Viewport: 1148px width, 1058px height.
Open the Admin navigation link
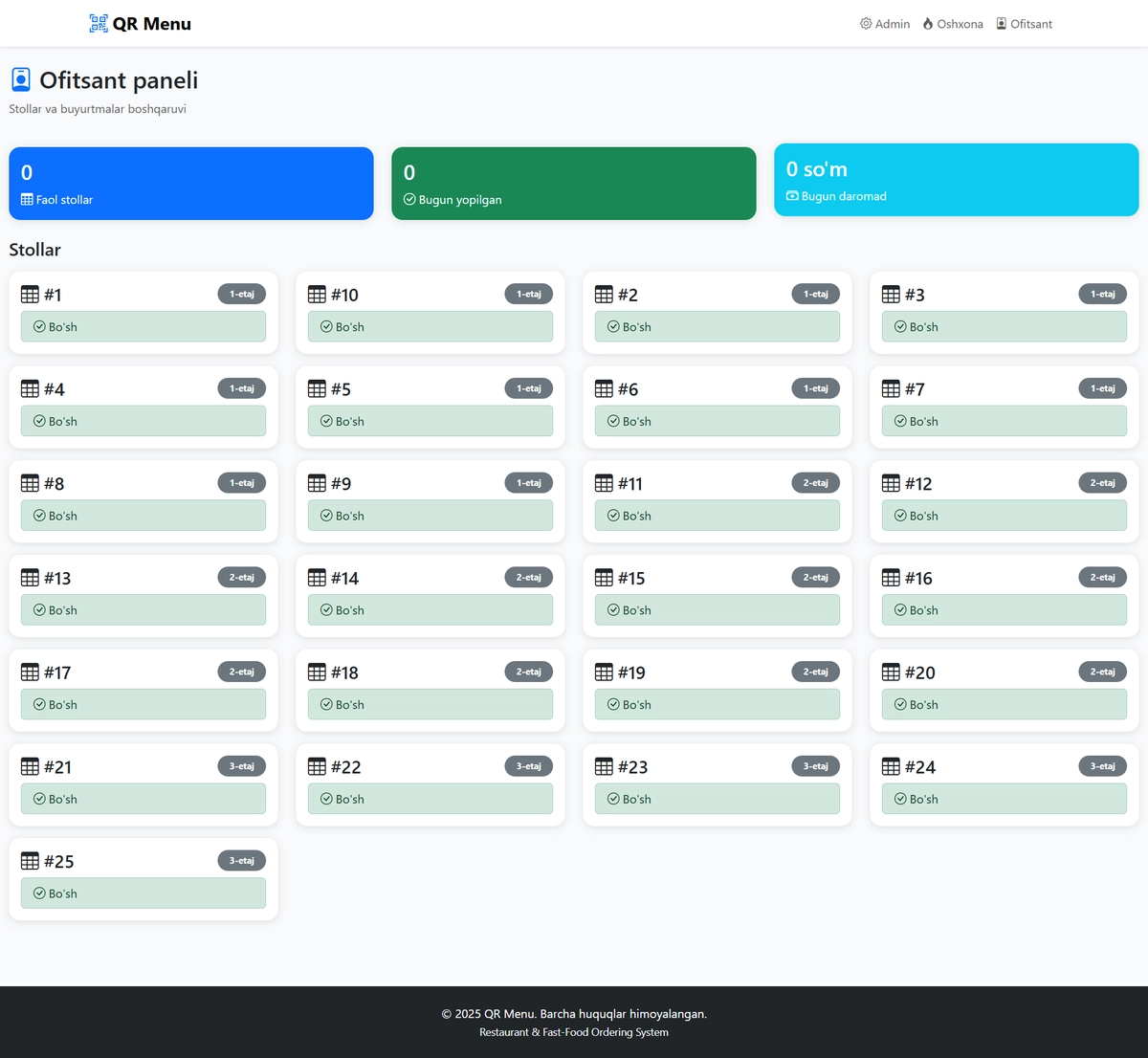point(885,24)
